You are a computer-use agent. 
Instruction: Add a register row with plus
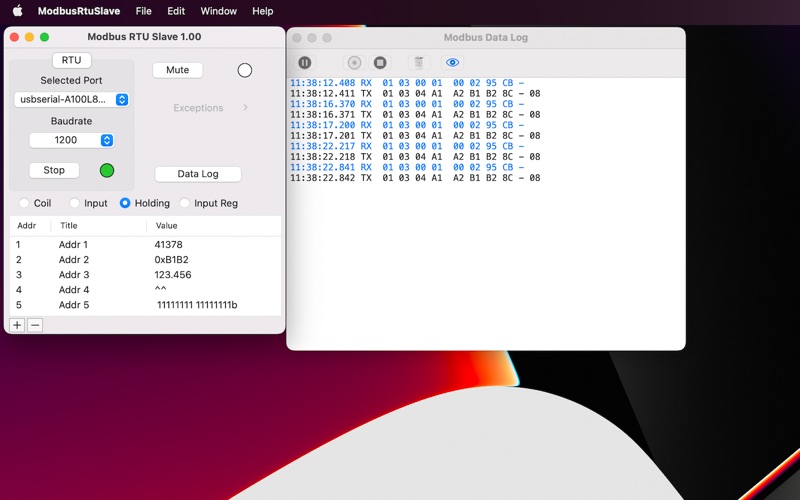pyautogui.click(x=17, y=325)
